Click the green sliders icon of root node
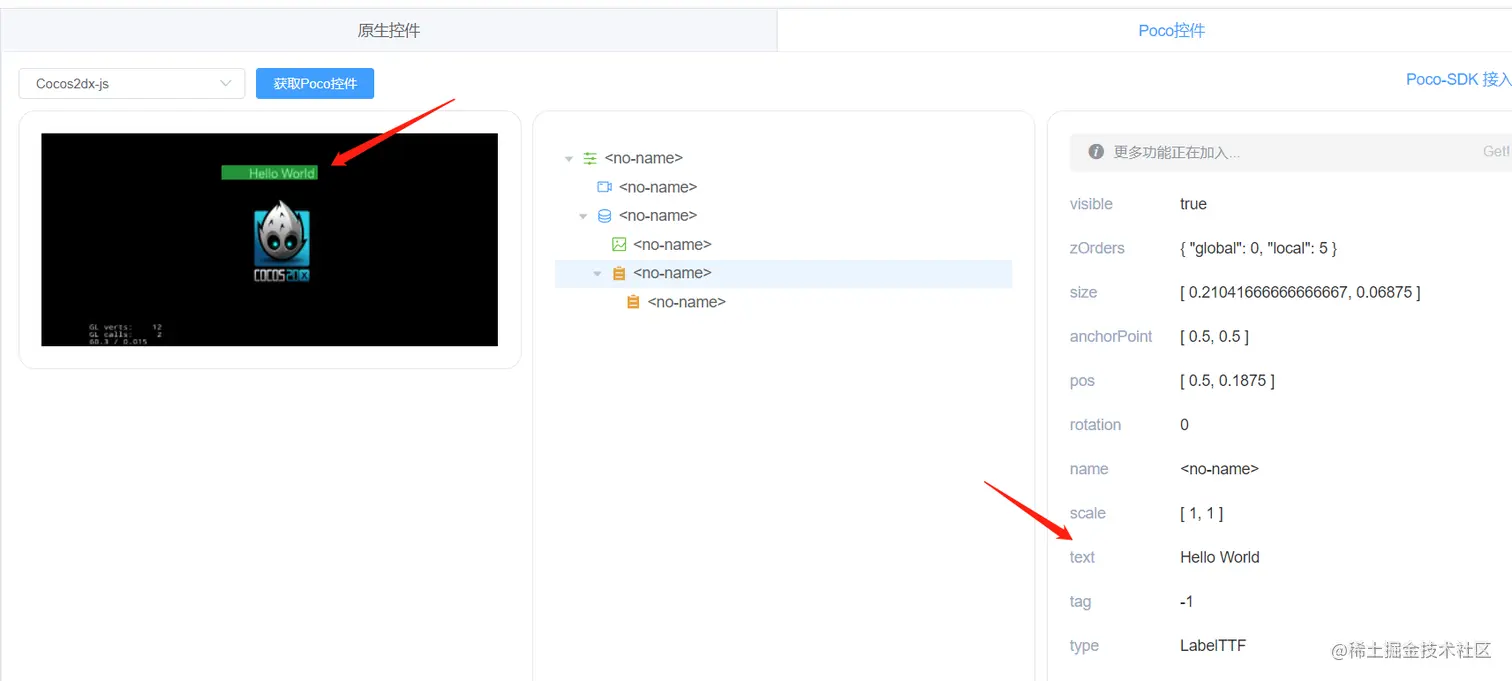This screenshot has width=1512, height=681. 590,158
